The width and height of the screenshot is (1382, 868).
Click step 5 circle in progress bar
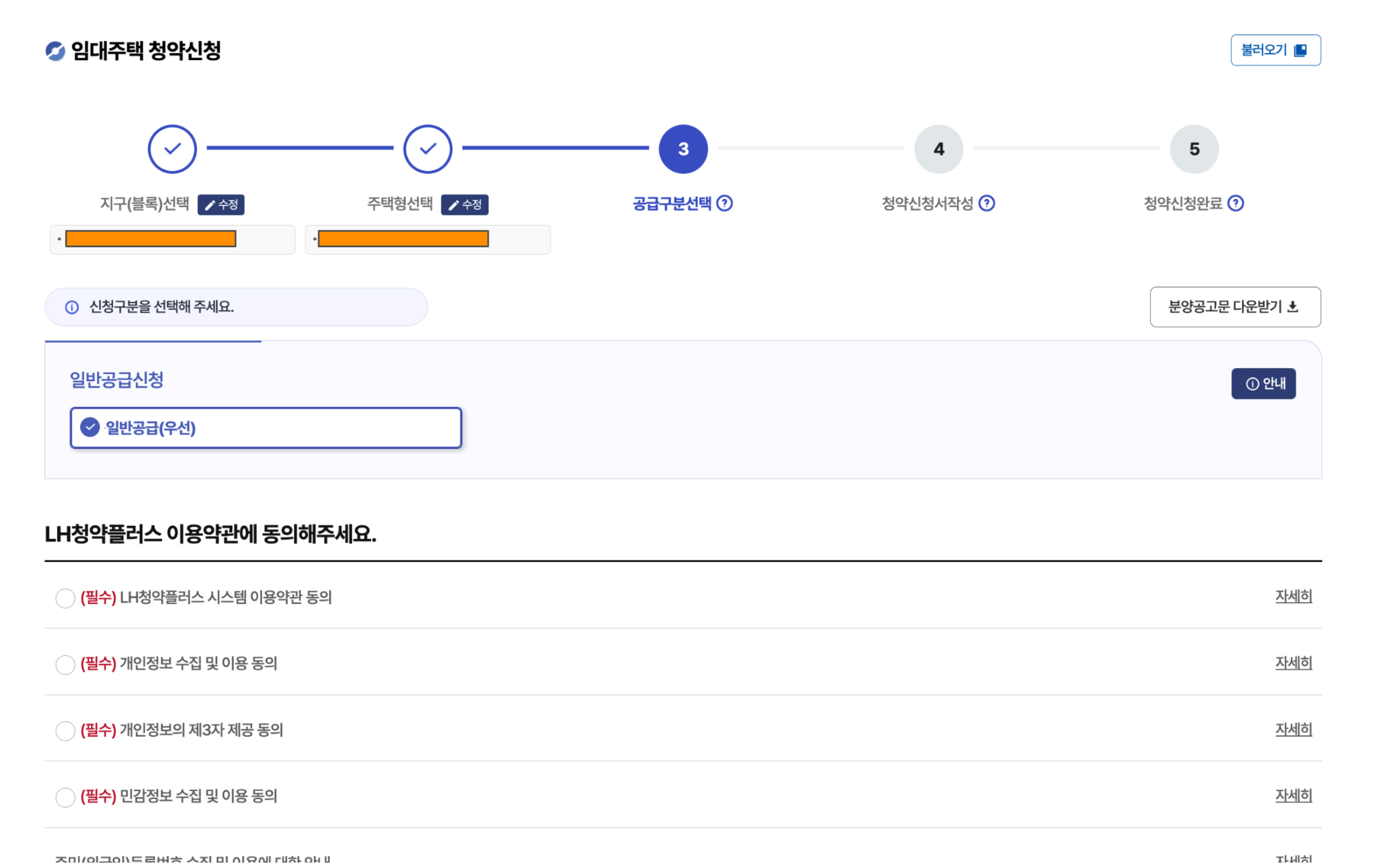[x=1193, y=149]
